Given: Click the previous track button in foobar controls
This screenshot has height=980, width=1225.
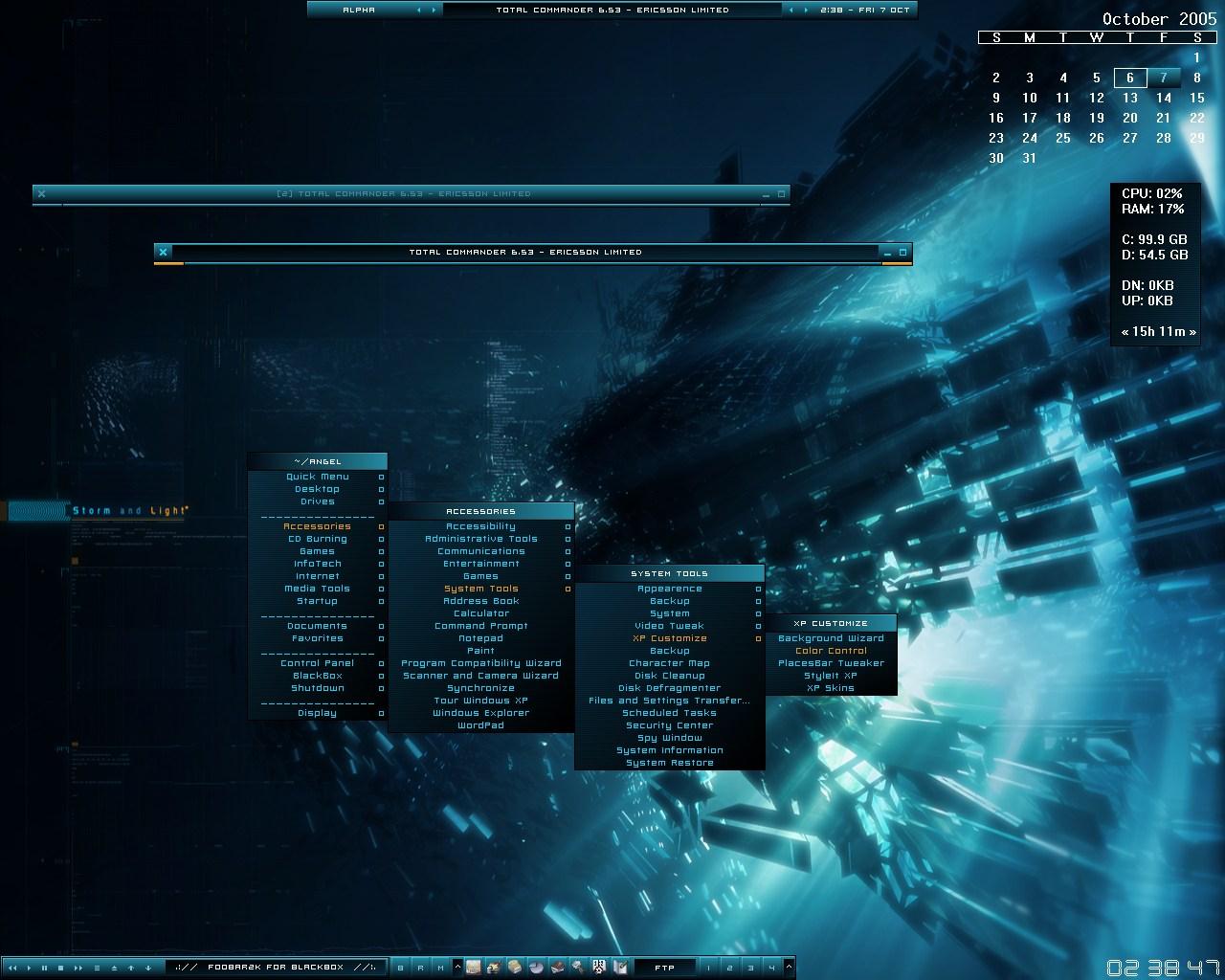Looking at the screenshot, I should (x=12, y=968).
